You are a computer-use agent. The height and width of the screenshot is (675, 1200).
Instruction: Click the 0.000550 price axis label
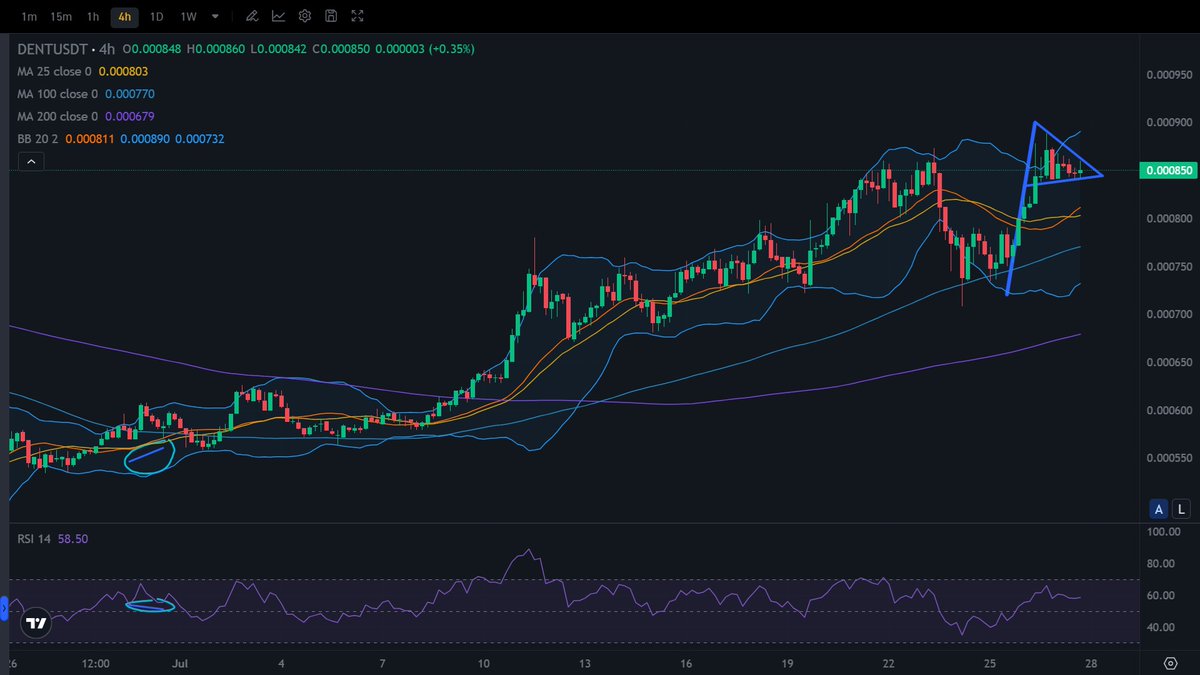tap(1167, 459)
